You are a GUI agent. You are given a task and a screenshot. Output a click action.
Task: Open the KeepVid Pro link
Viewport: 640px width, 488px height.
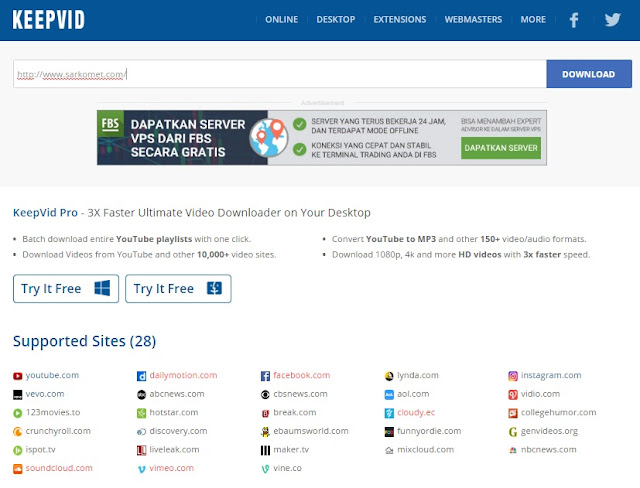click(x=45, y=213)
